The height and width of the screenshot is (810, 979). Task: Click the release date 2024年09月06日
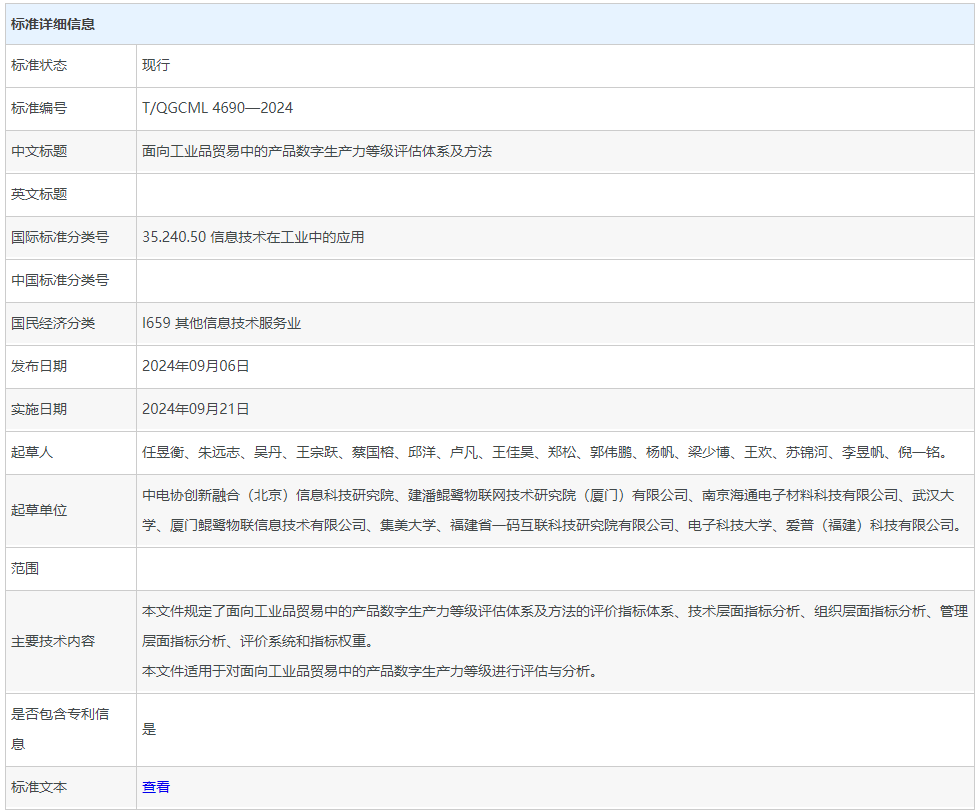click(x=195, y=366)
